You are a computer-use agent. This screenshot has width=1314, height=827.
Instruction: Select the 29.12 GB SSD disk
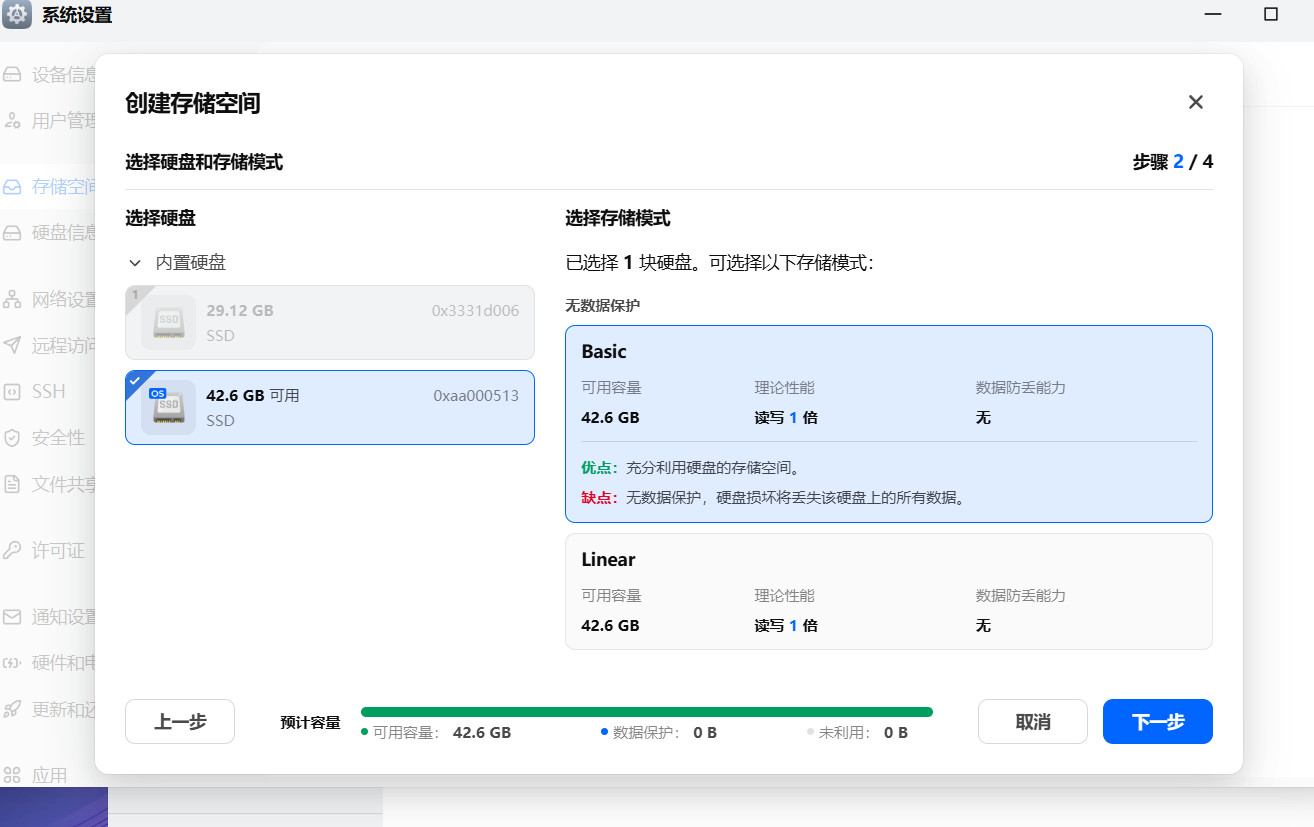(329, 322)
